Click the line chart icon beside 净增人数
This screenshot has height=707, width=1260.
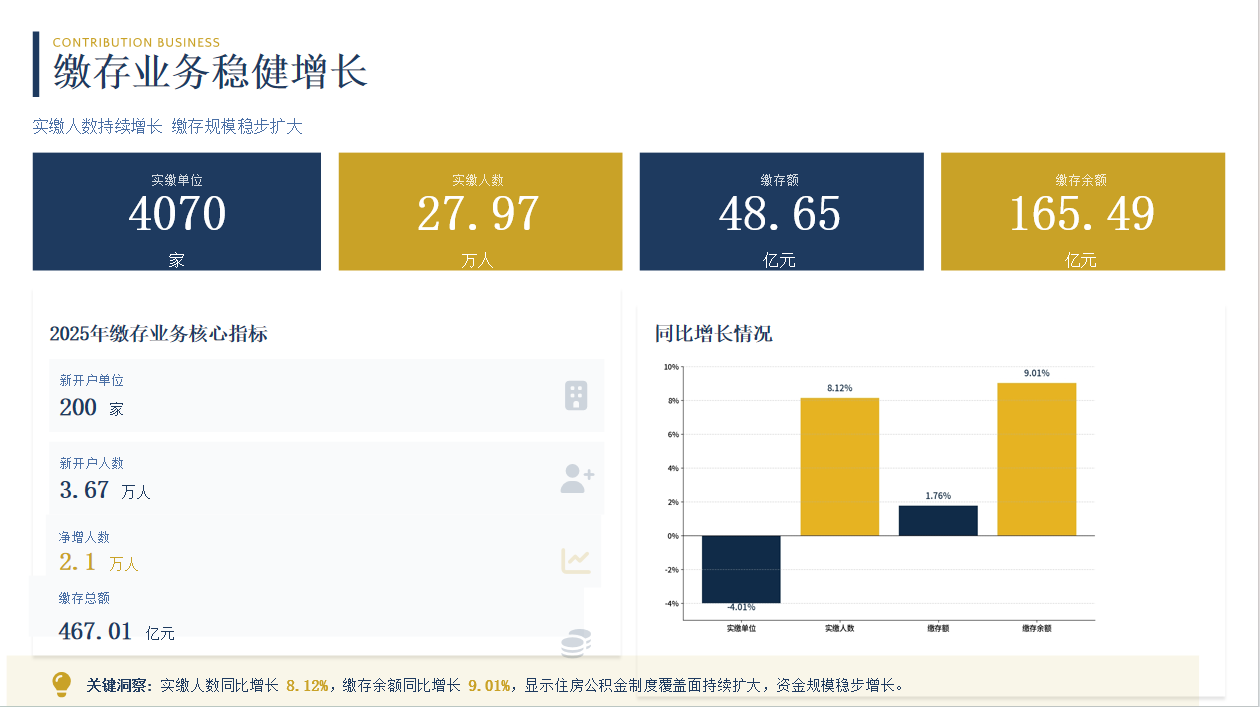point(576,561)
